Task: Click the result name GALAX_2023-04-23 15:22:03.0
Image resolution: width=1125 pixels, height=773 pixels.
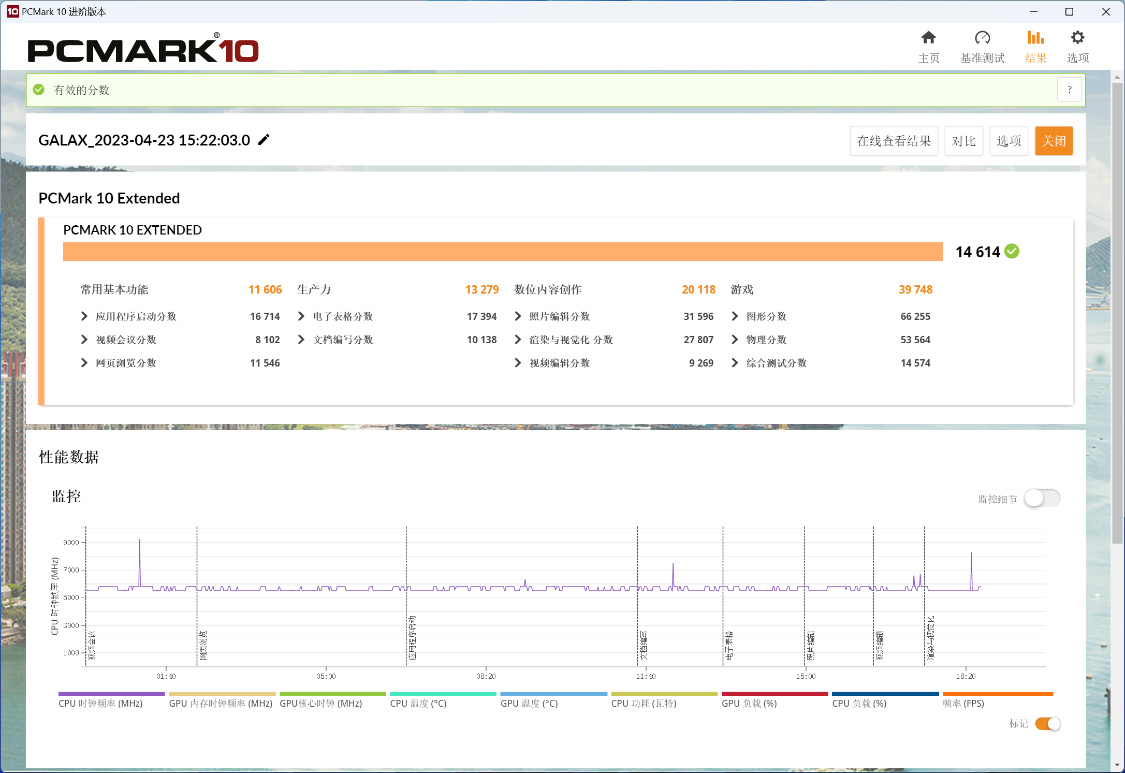Action: pyautogui.click(x=144, y=140)
